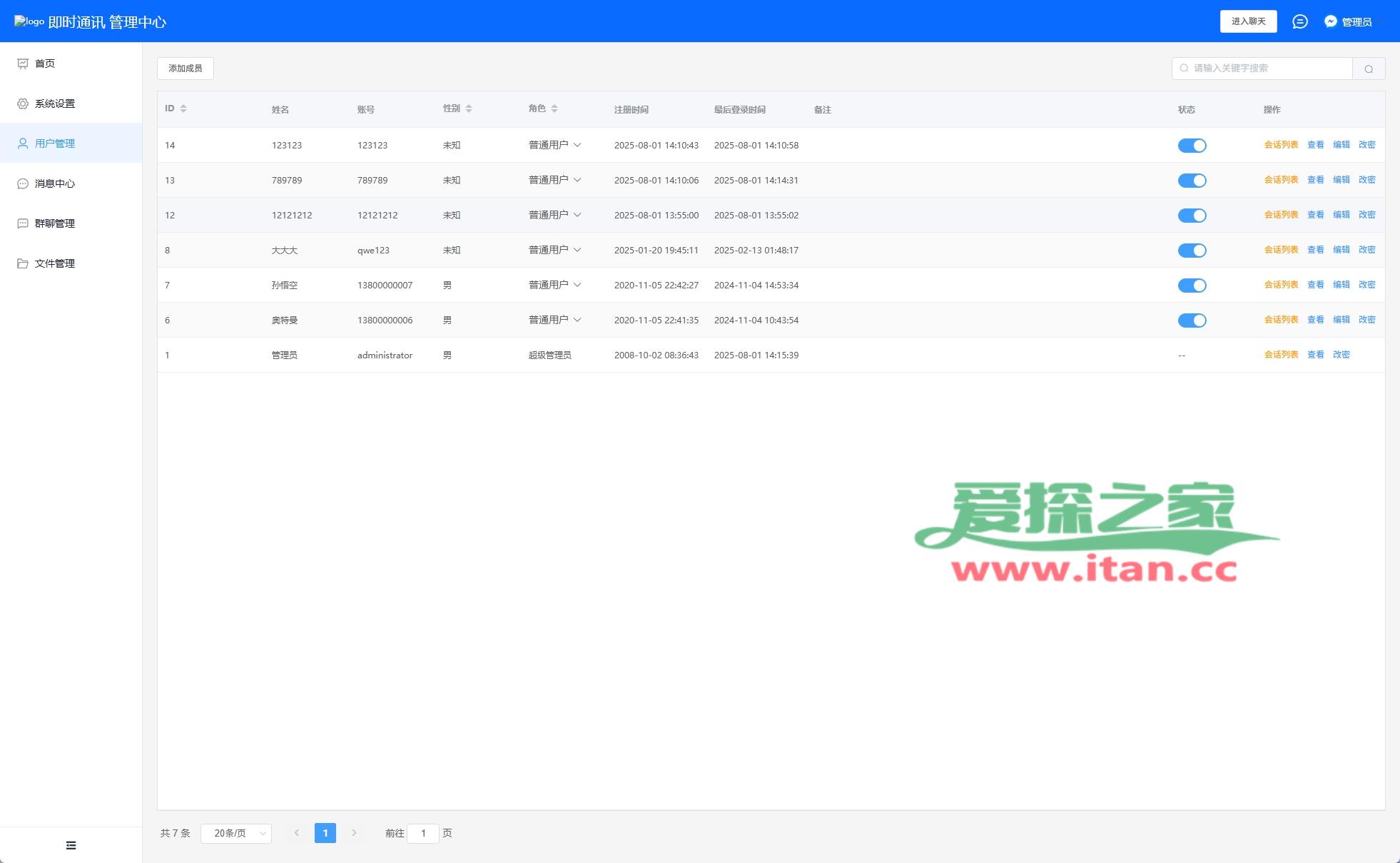Click the 添加成员 button
This screenshot has width=1400, height=863.
pyautogui.click(x=186, y=69)
